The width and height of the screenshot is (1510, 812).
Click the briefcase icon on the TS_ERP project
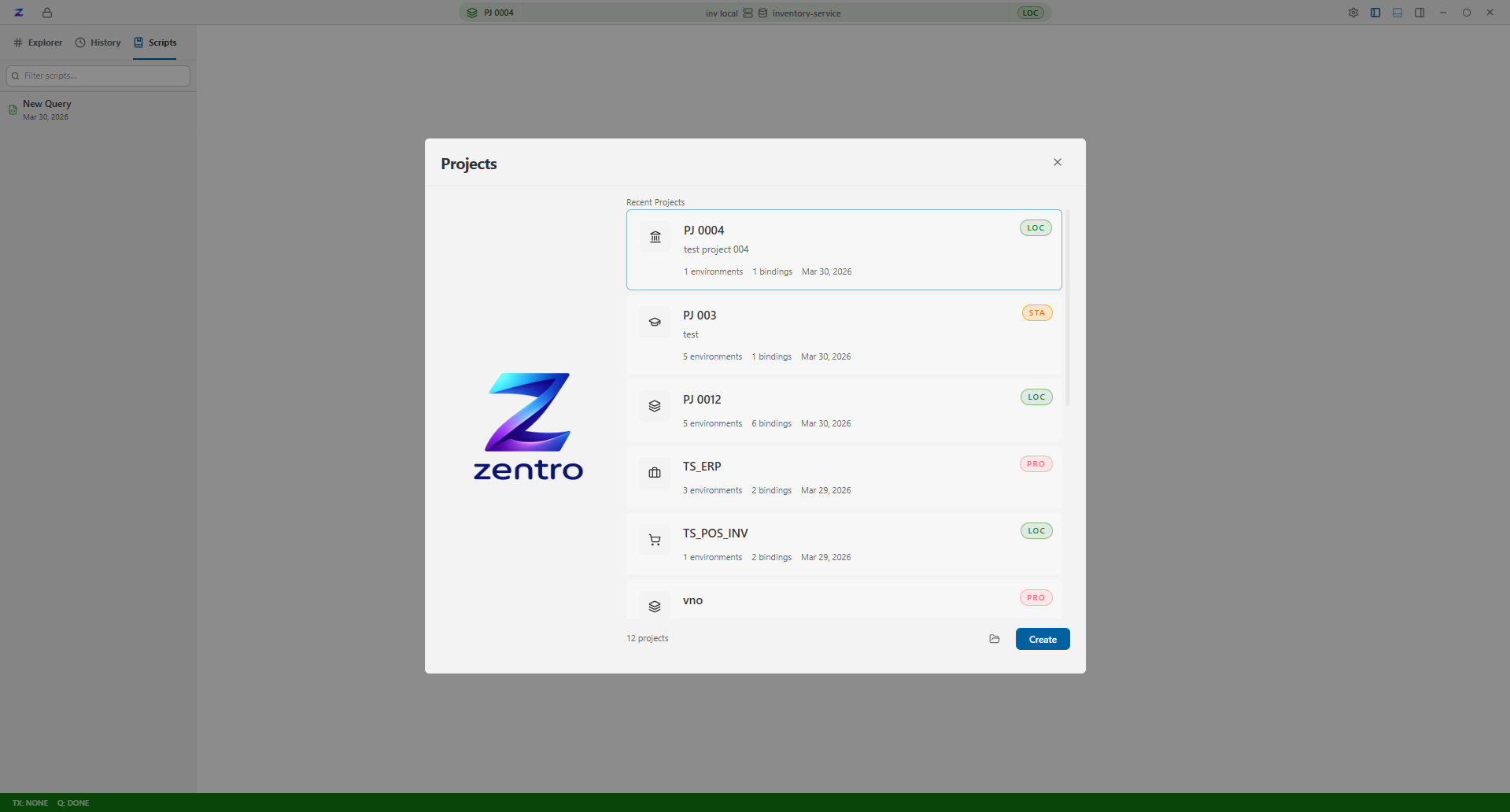[654, 472]
